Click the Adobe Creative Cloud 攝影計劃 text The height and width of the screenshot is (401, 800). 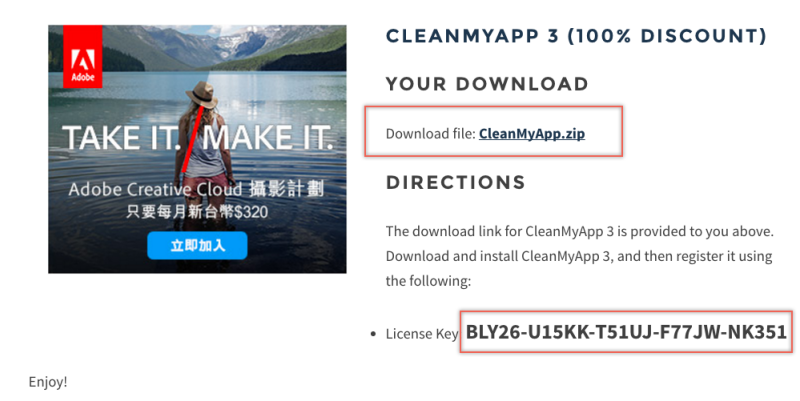[x=196, y=189]
